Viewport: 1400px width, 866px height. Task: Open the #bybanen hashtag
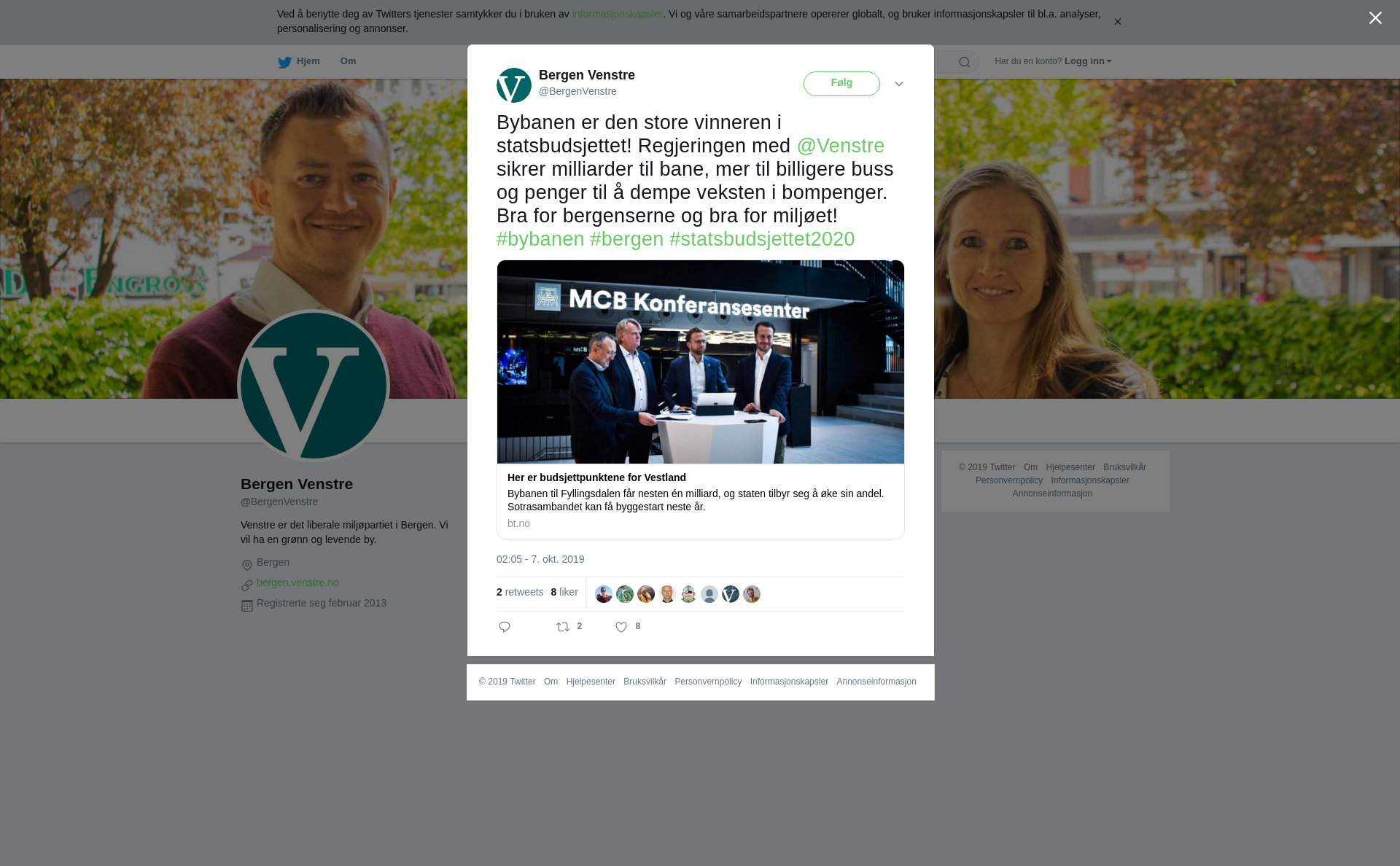click(540, 239)
